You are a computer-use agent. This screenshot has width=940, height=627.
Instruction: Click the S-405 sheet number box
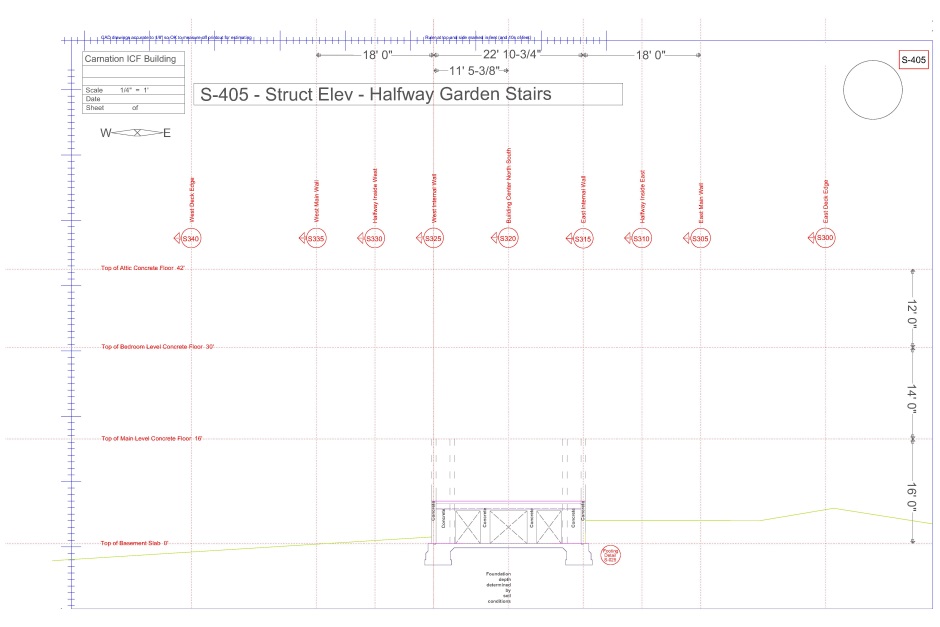coord(914,60)
